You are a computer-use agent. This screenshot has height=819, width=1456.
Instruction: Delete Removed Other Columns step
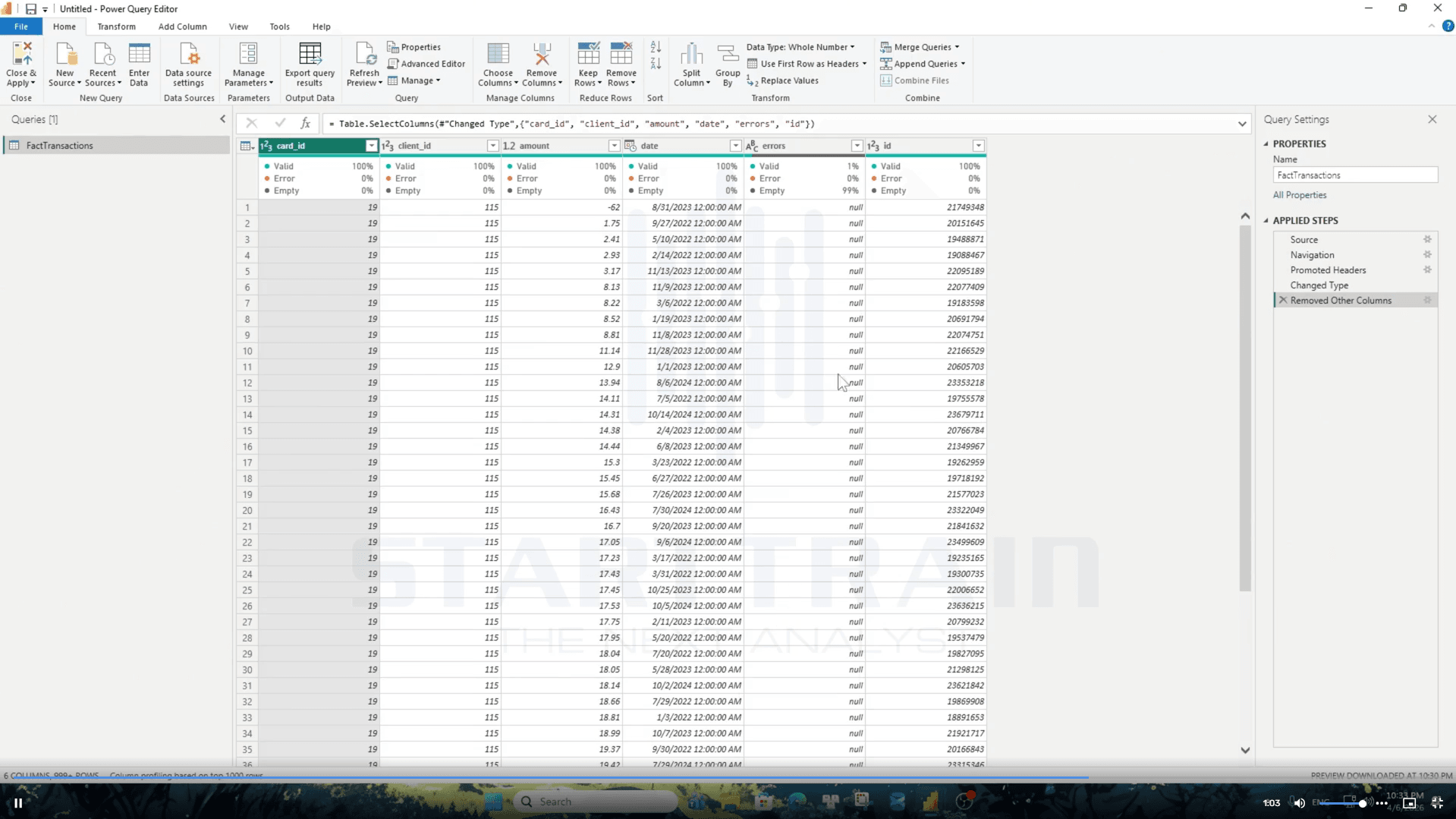[1282, 301]
